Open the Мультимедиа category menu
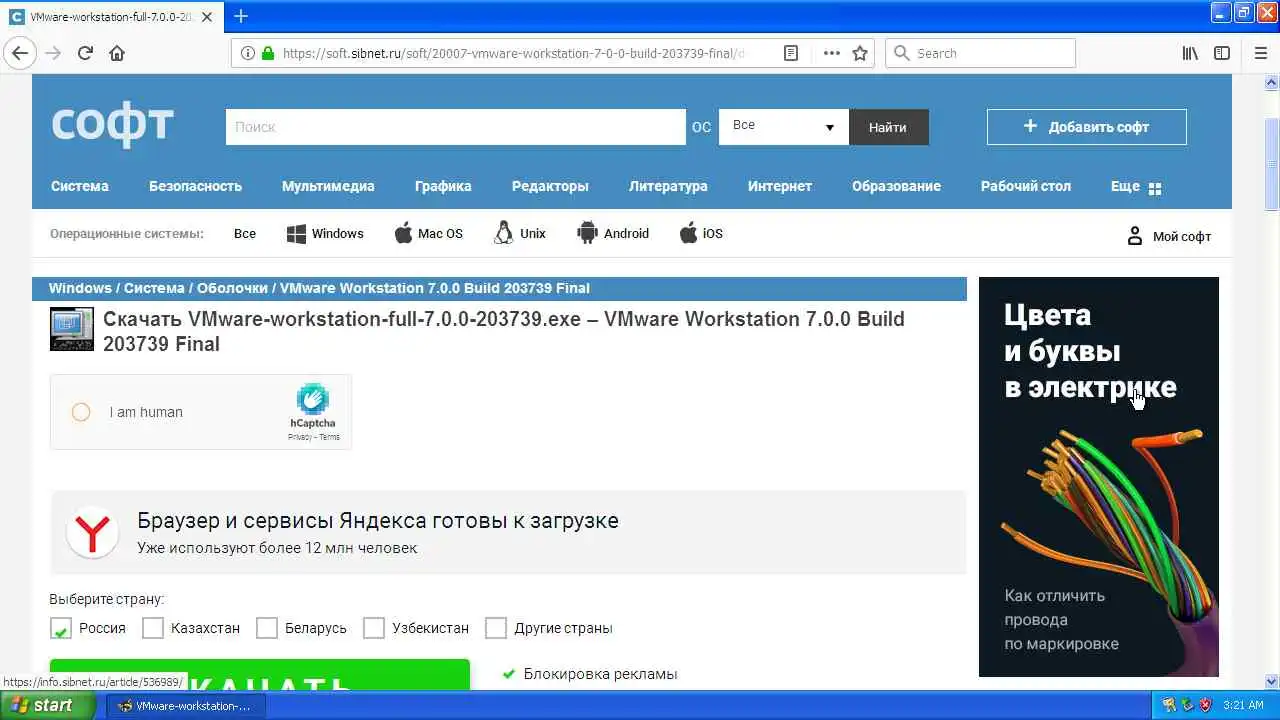This screenshot has width=1280, height=720. (x=328, y=186)
